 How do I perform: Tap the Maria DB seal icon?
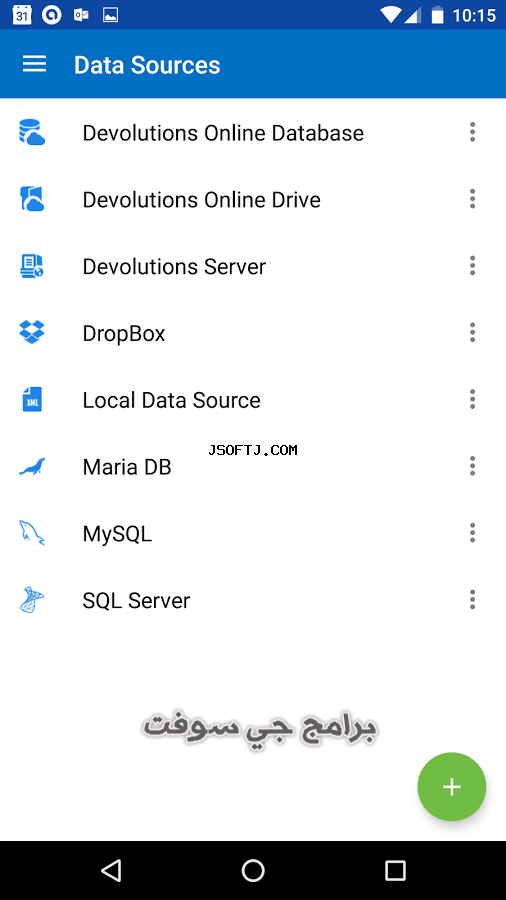click(32, 467)
